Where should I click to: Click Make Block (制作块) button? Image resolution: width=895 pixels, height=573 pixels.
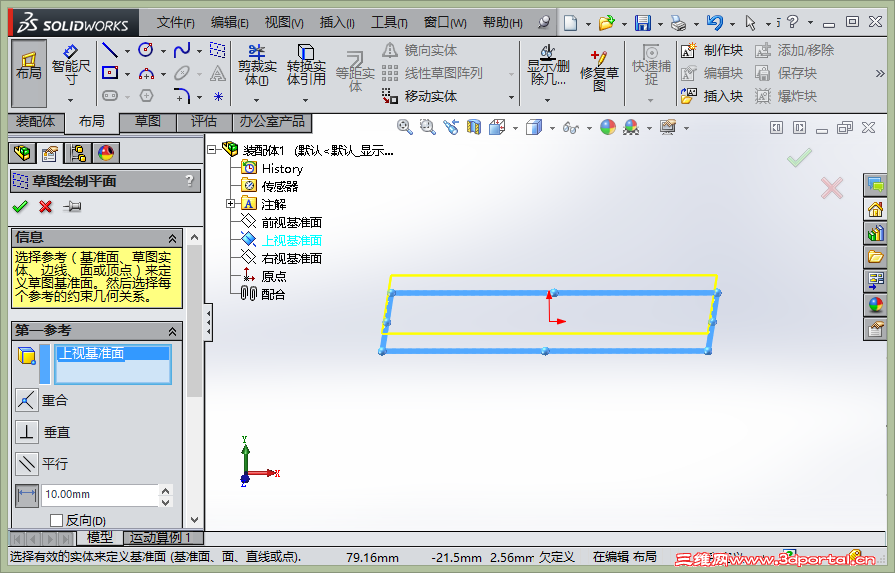pyautogui.click(x=712, y=50)
